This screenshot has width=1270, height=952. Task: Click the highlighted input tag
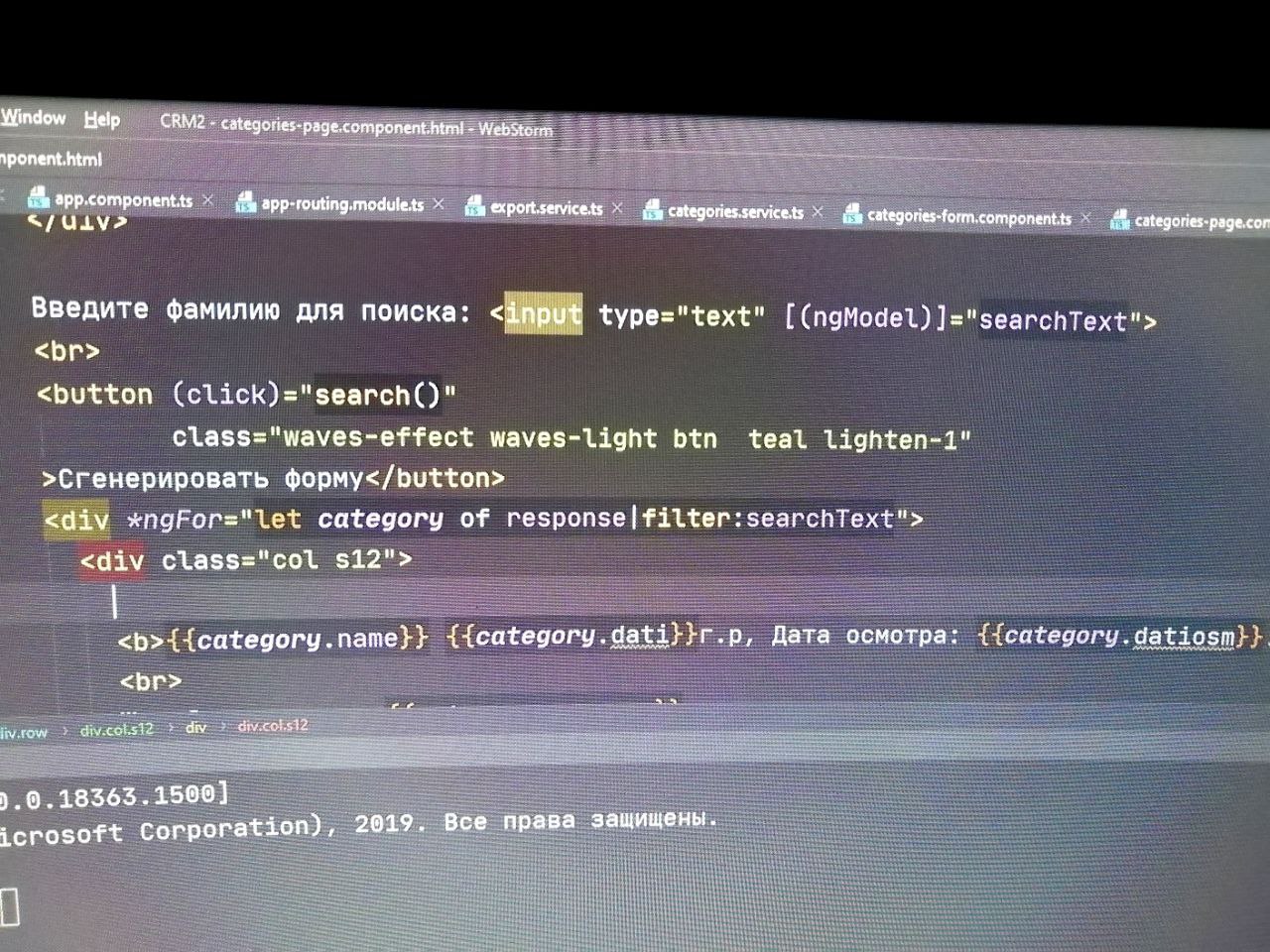coord(544,314)
